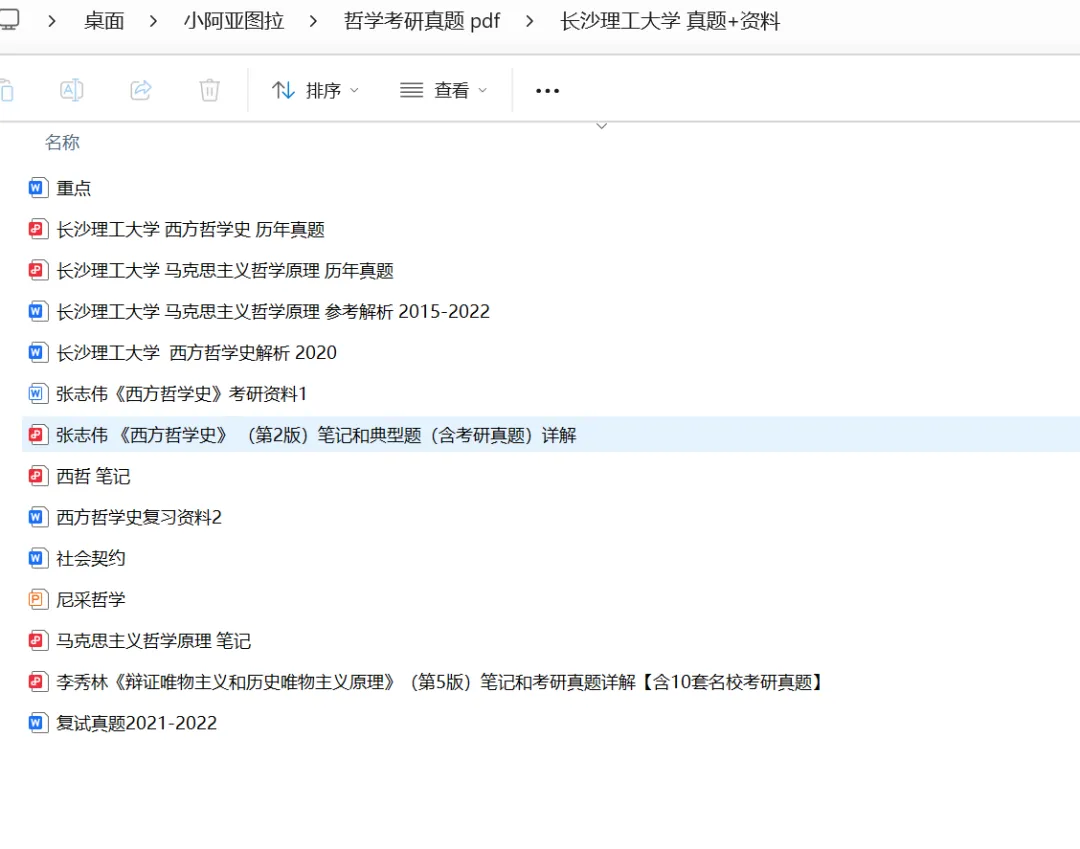Image resolution: width=1080 pixels, height=849 pixels.
Task: Click the Word icon of 重点
Action: click(x=37, y=188)
